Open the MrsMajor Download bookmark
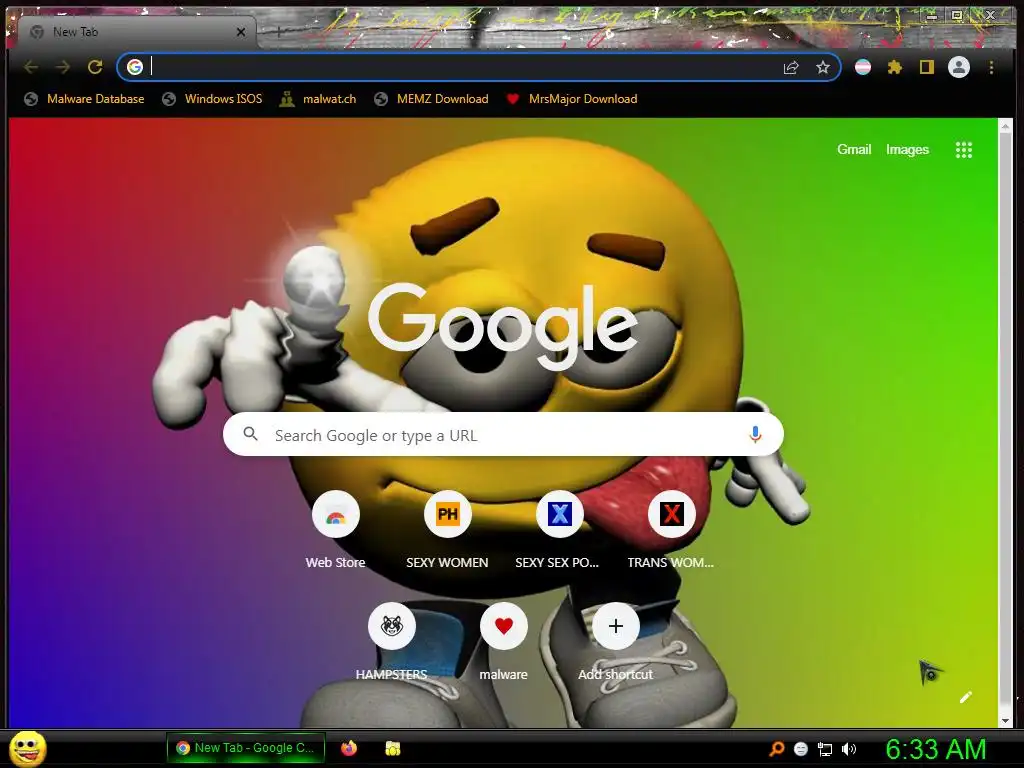 pos(572,99)
